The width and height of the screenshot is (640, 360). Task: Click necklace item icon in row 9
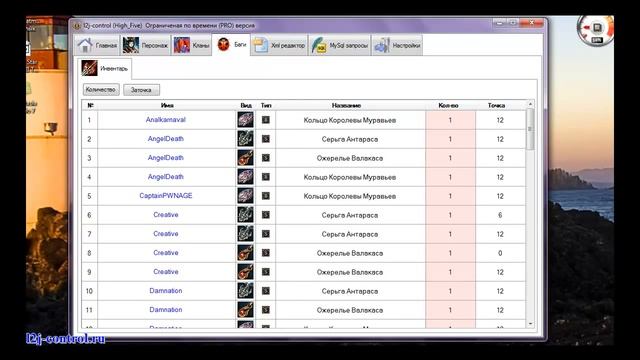tap(245, 272)
